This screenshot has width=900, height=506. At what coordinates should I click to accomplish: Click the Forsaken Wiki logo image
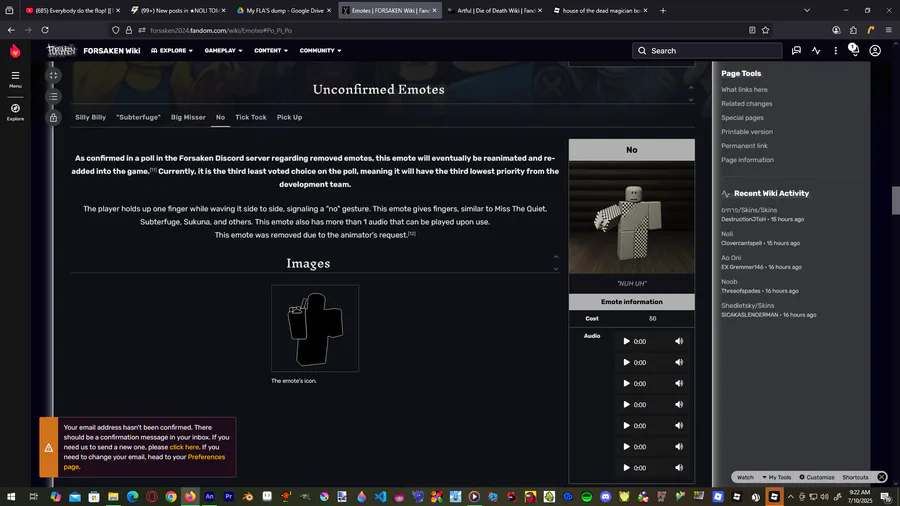(61, 50)
